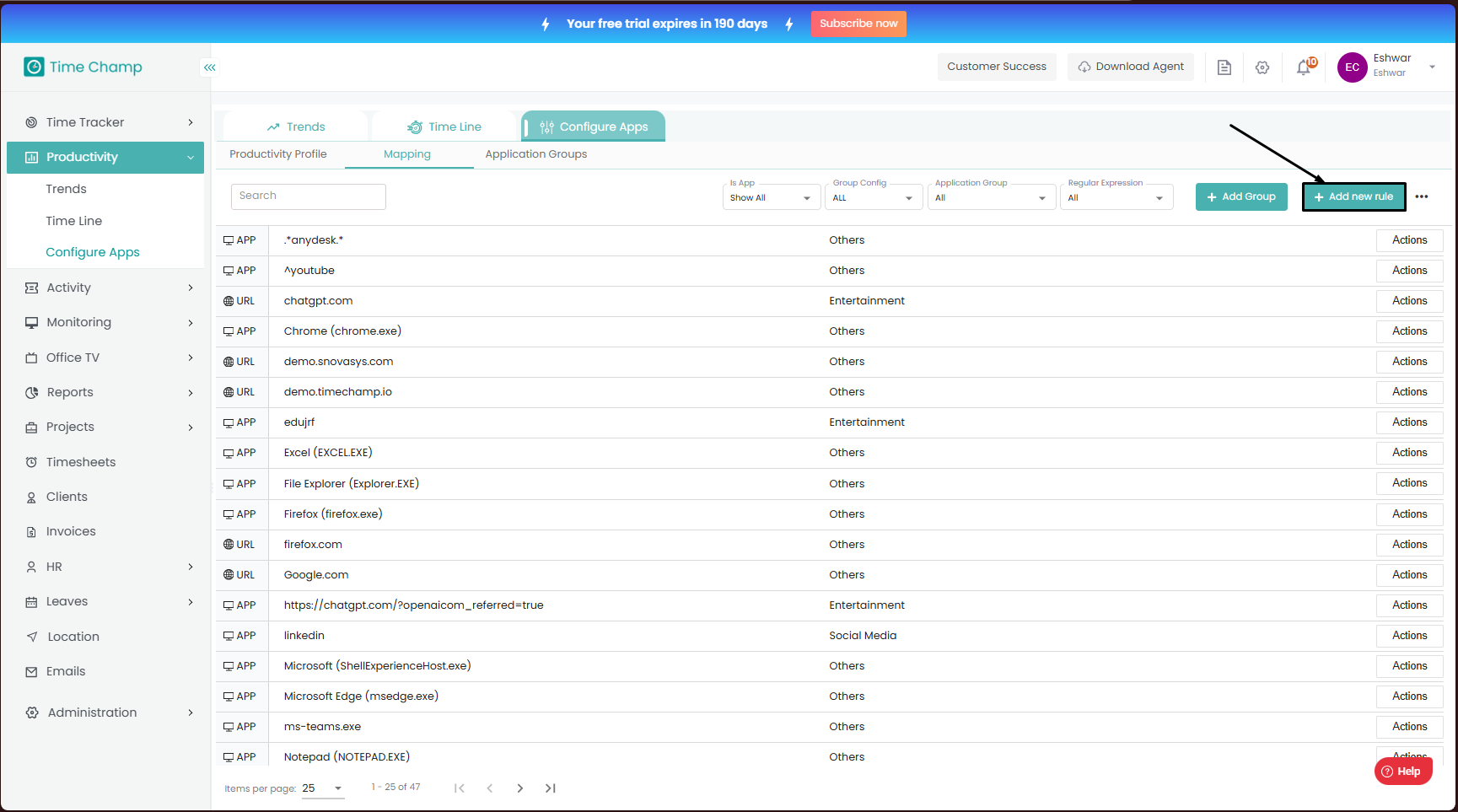The image size is (1458, 812).
Task: Click the Time Champ logo
Action: (x=83, y=67)
